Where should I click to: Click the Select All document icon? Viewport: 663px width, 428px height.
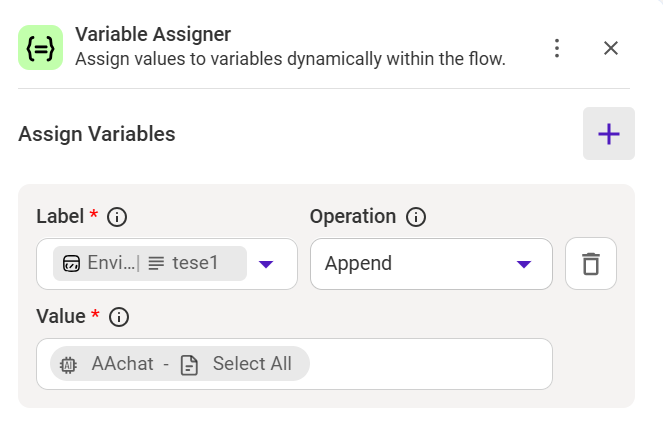coord(189,364)
